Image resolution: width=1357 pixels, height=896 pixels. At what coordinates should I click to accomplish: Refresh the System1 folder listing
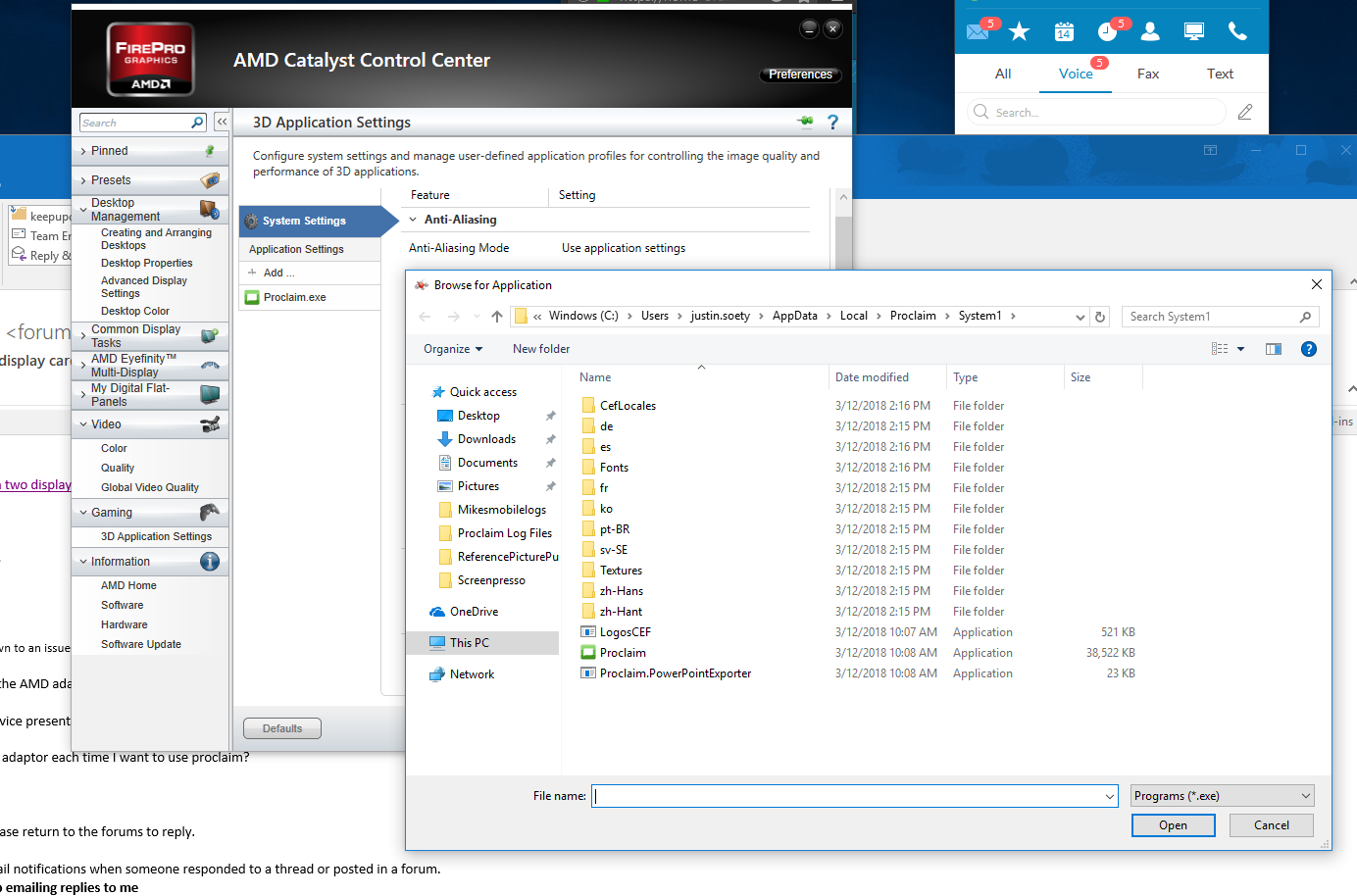click(1100, 317)
